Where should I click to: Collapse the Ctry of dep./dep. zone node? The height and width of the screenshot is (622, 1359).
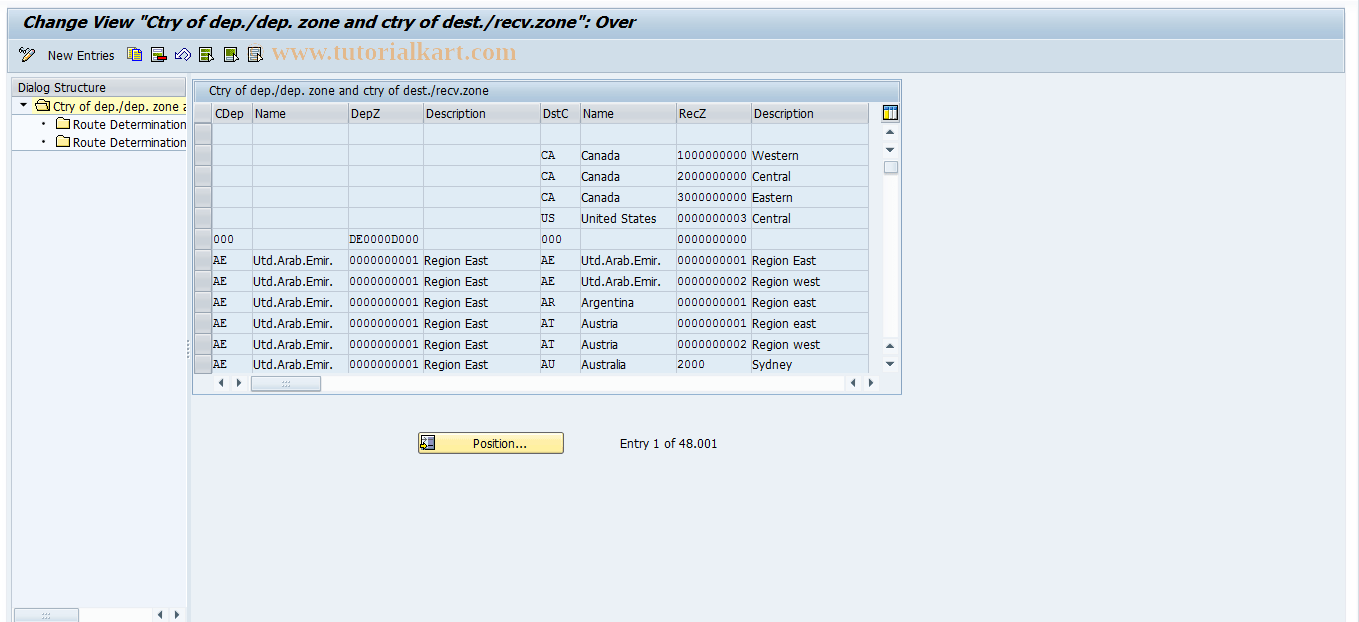pos(22,105)
